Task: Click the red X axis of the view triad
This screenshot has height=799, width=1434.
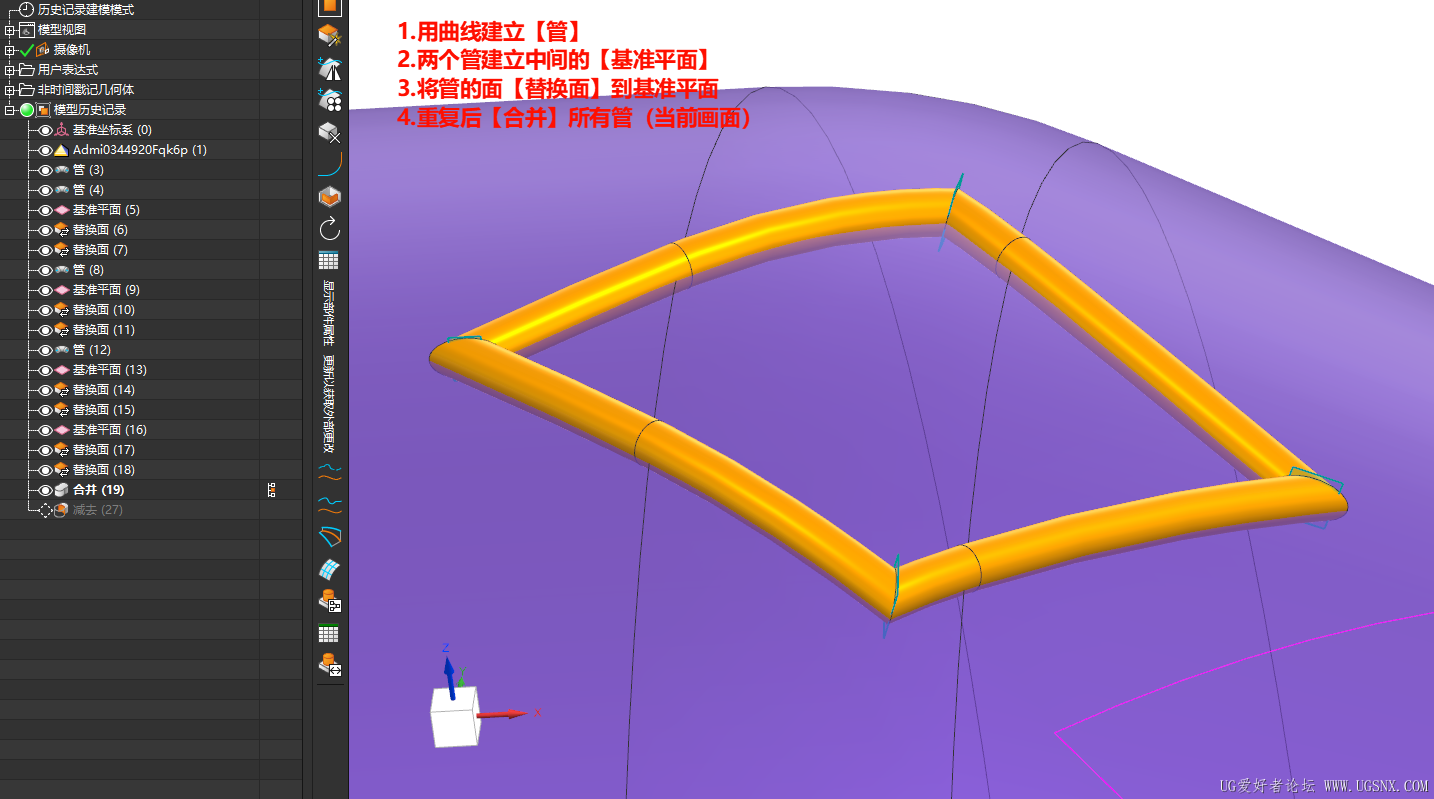Action: tap(504, 714)
